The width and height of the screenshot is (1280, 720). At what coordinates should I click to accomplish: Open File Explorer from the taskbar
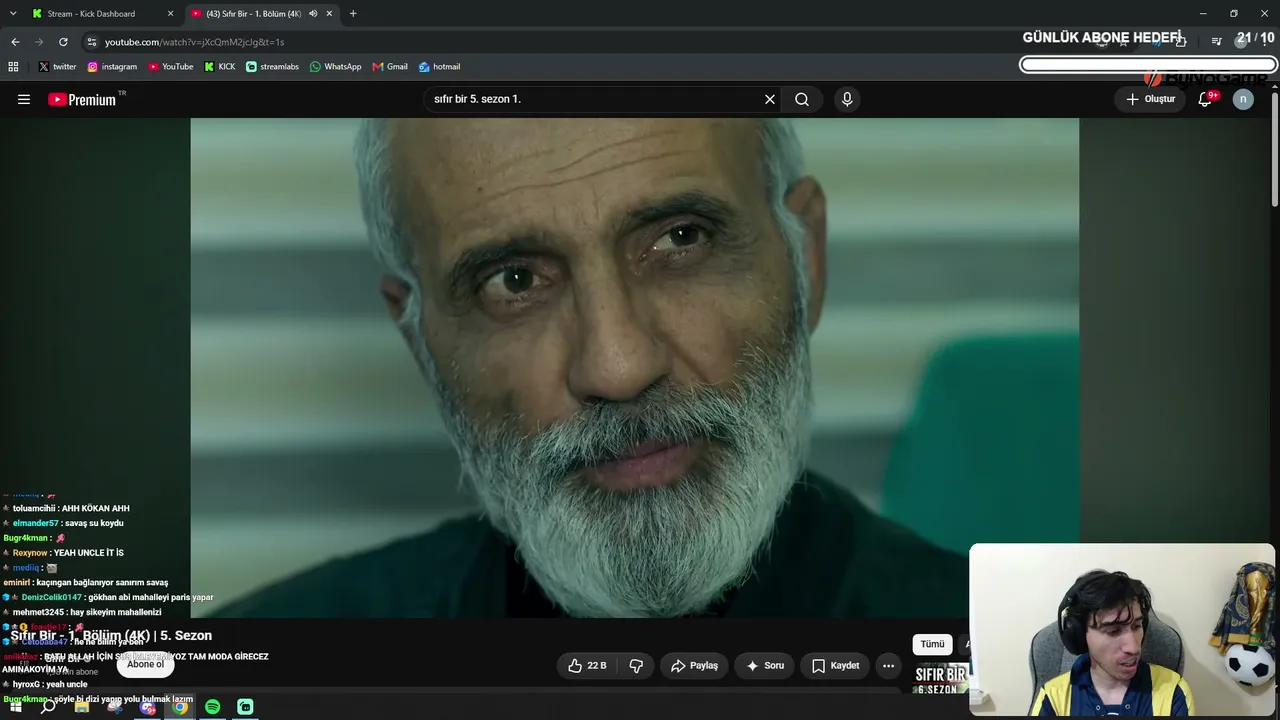[82, 707]
